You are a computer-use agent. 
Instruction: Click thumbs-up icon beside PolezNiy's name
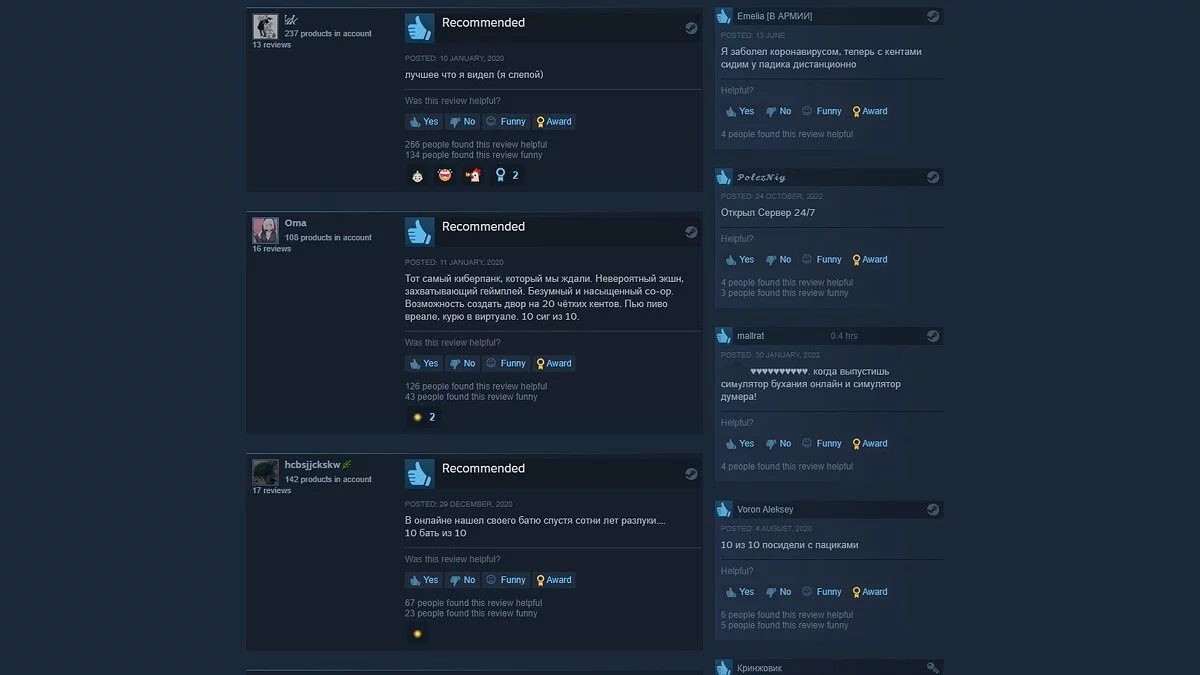point(724,177)
